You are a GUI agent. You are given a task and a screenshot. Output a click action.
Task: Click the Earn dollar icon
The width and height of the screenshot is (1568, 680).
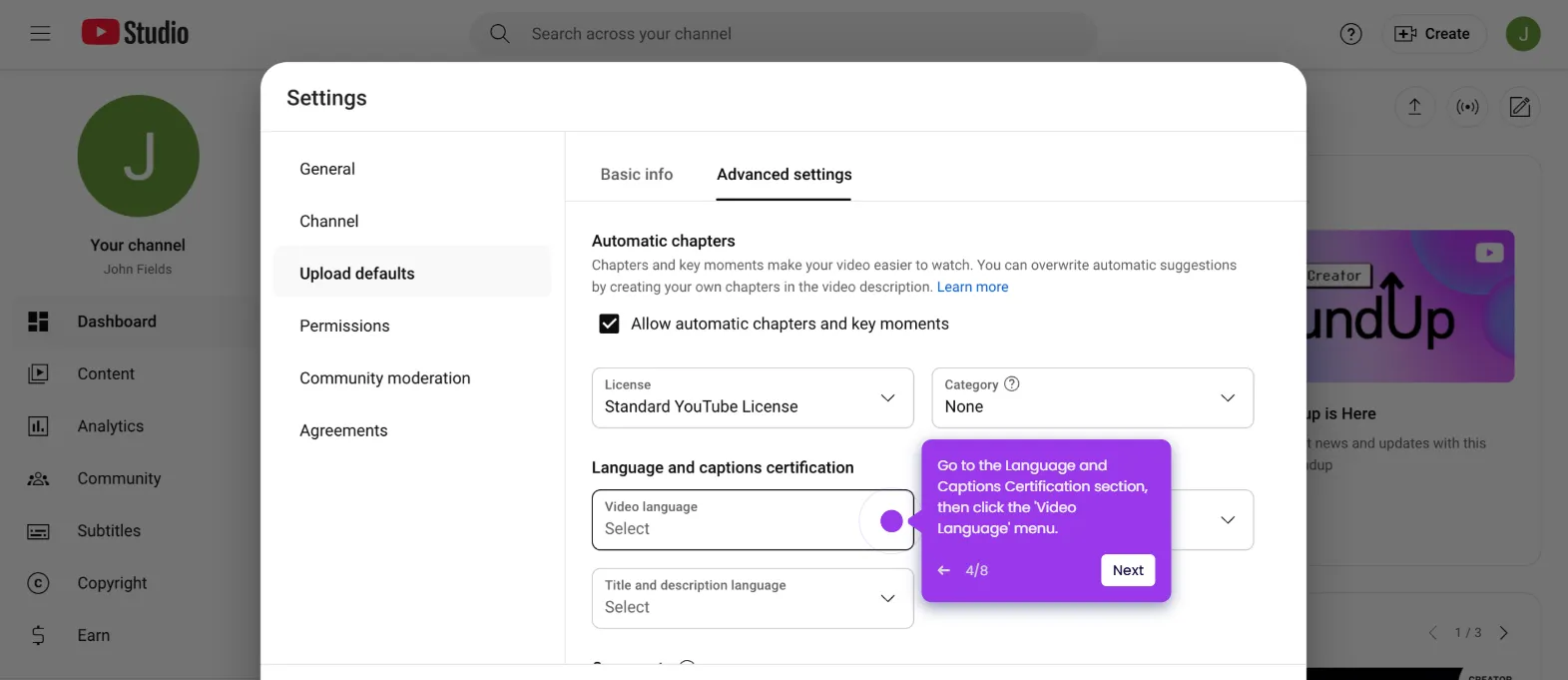coord(38,635)
